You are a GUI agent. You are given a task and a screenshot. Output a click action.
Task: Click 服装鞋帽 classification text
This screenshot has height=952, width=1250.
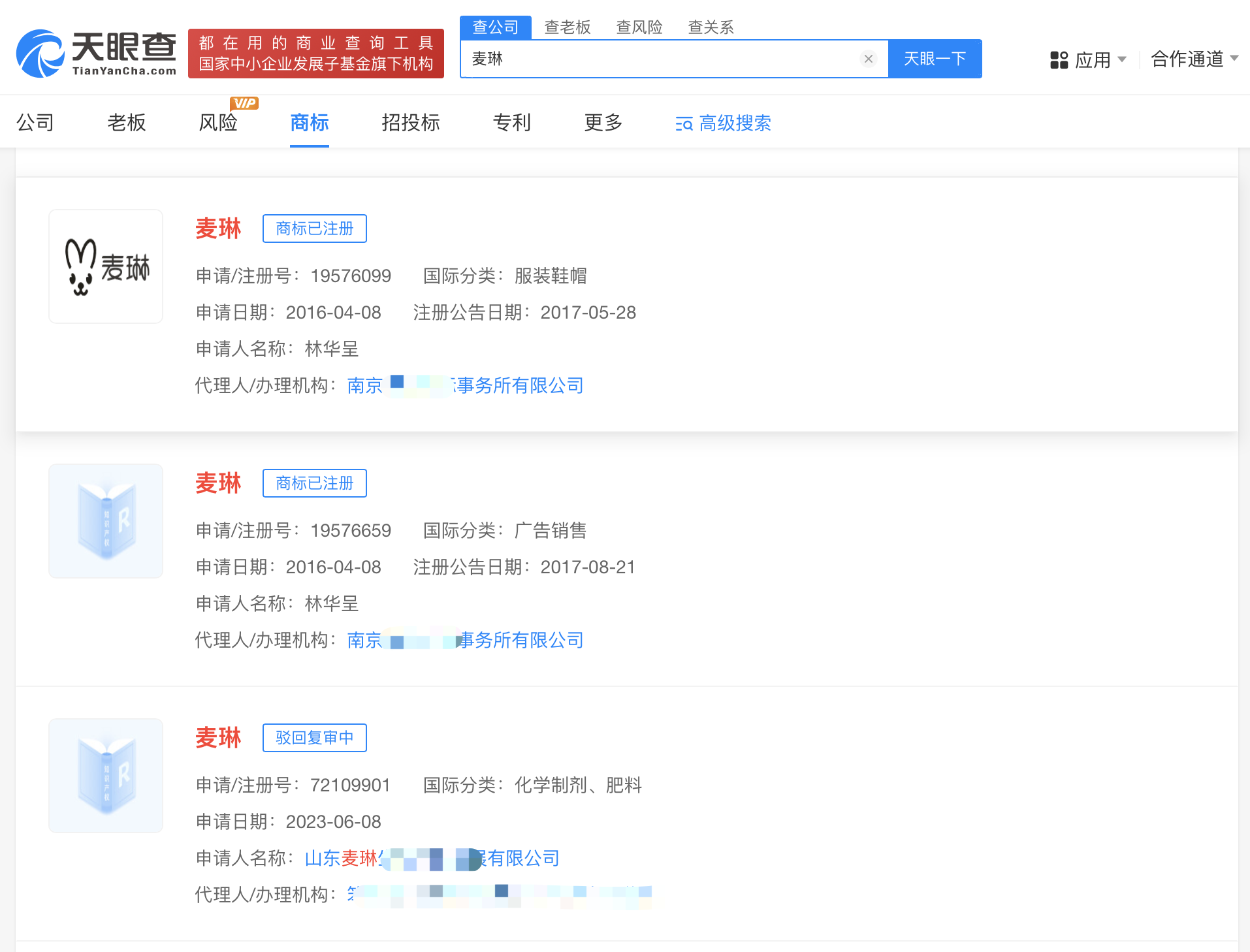551,276
